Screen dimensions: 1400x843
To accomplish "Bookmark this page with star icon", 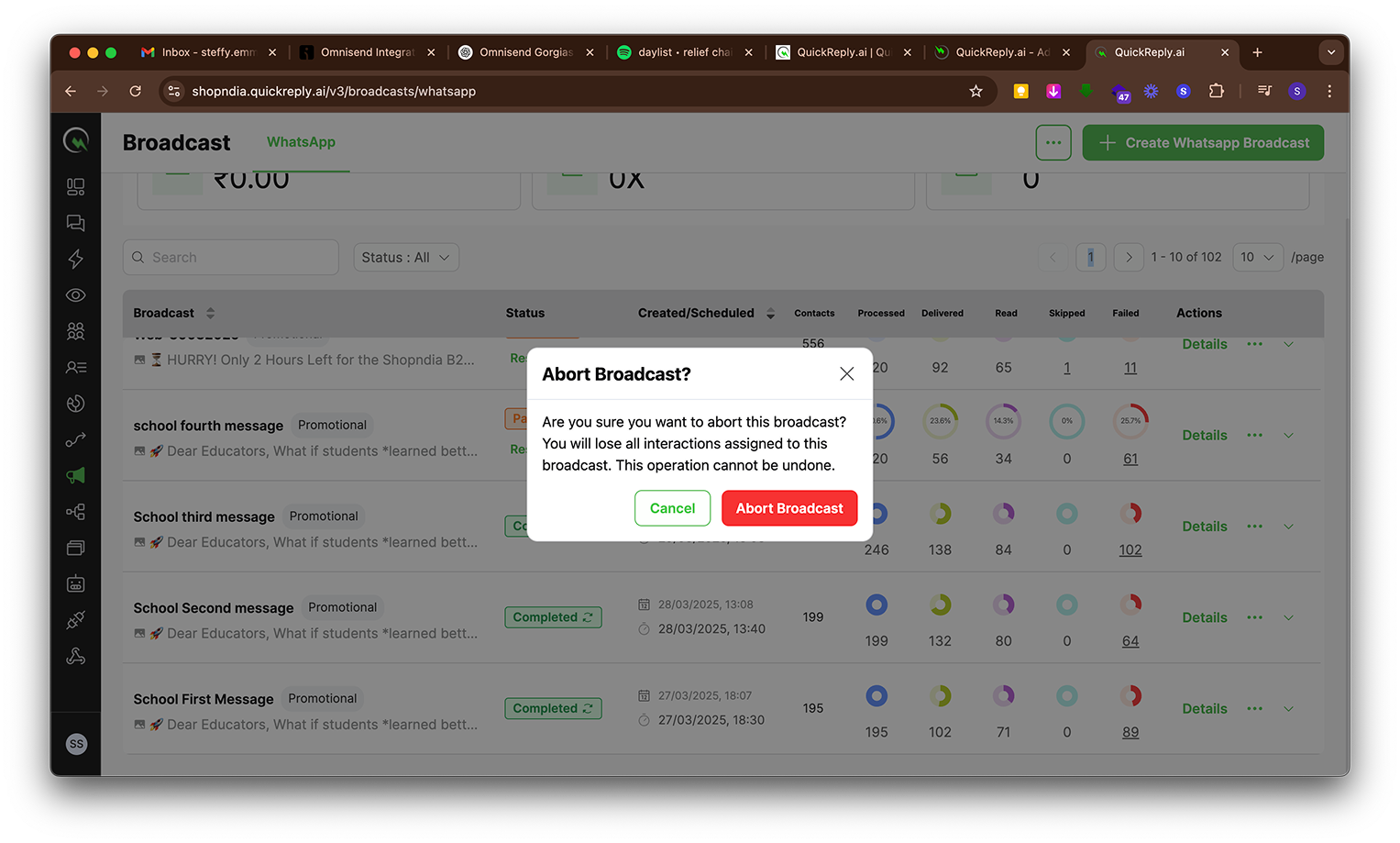I will (x=976, y=91).
